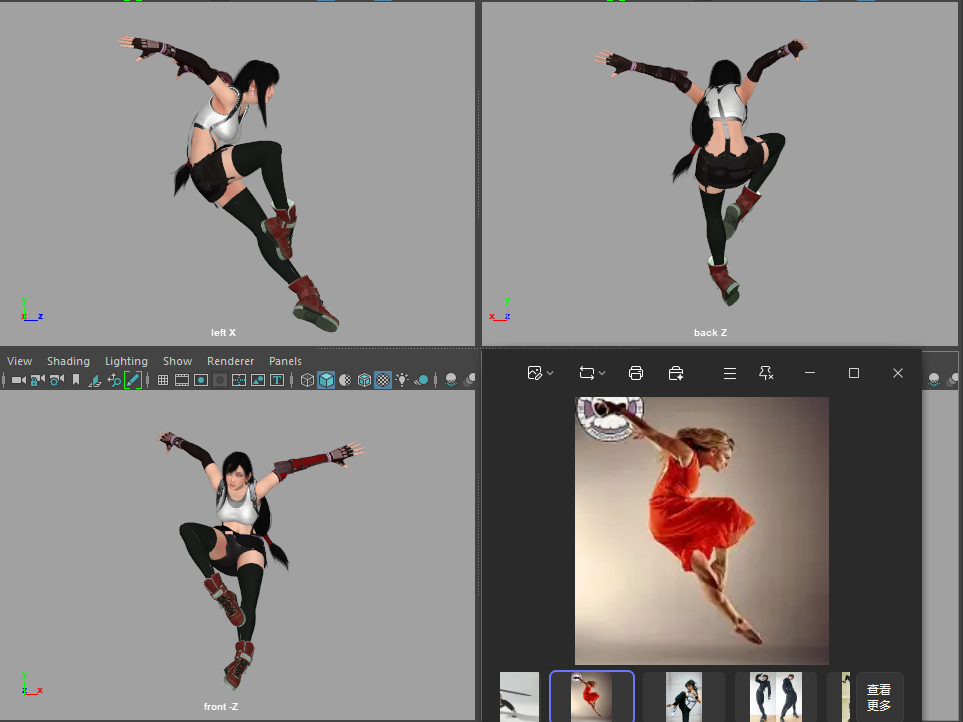Select the high kick pose thumbnail
Image resolution: width=963 pixels, height=722 pixels.
(684, 697)
